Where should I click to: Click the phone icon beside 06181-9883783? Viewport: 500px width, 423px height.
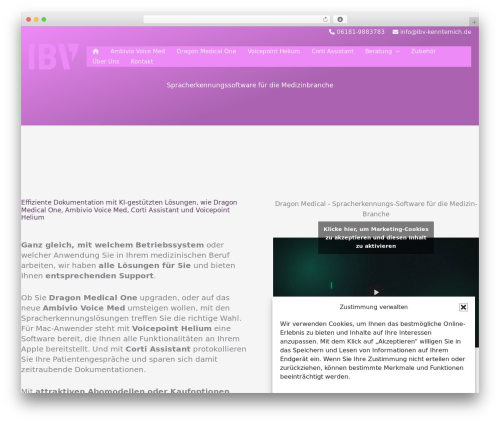(332, 32)
